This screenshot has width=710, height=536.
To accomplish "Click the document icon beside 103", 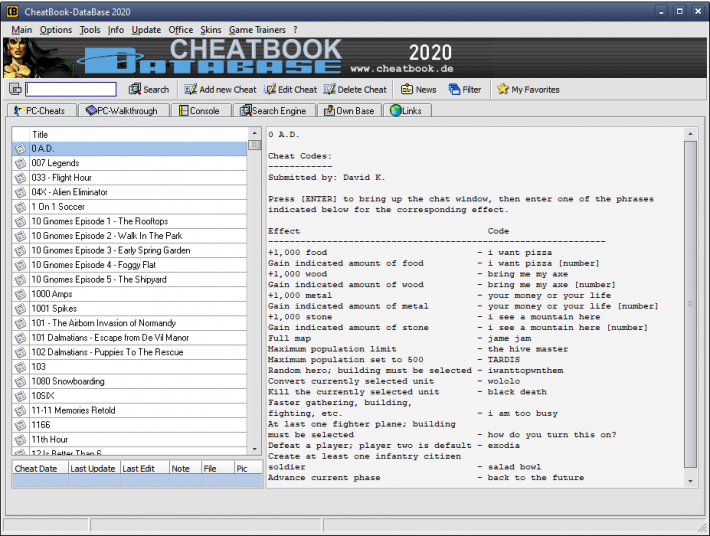I will click(x=20, y=367).
